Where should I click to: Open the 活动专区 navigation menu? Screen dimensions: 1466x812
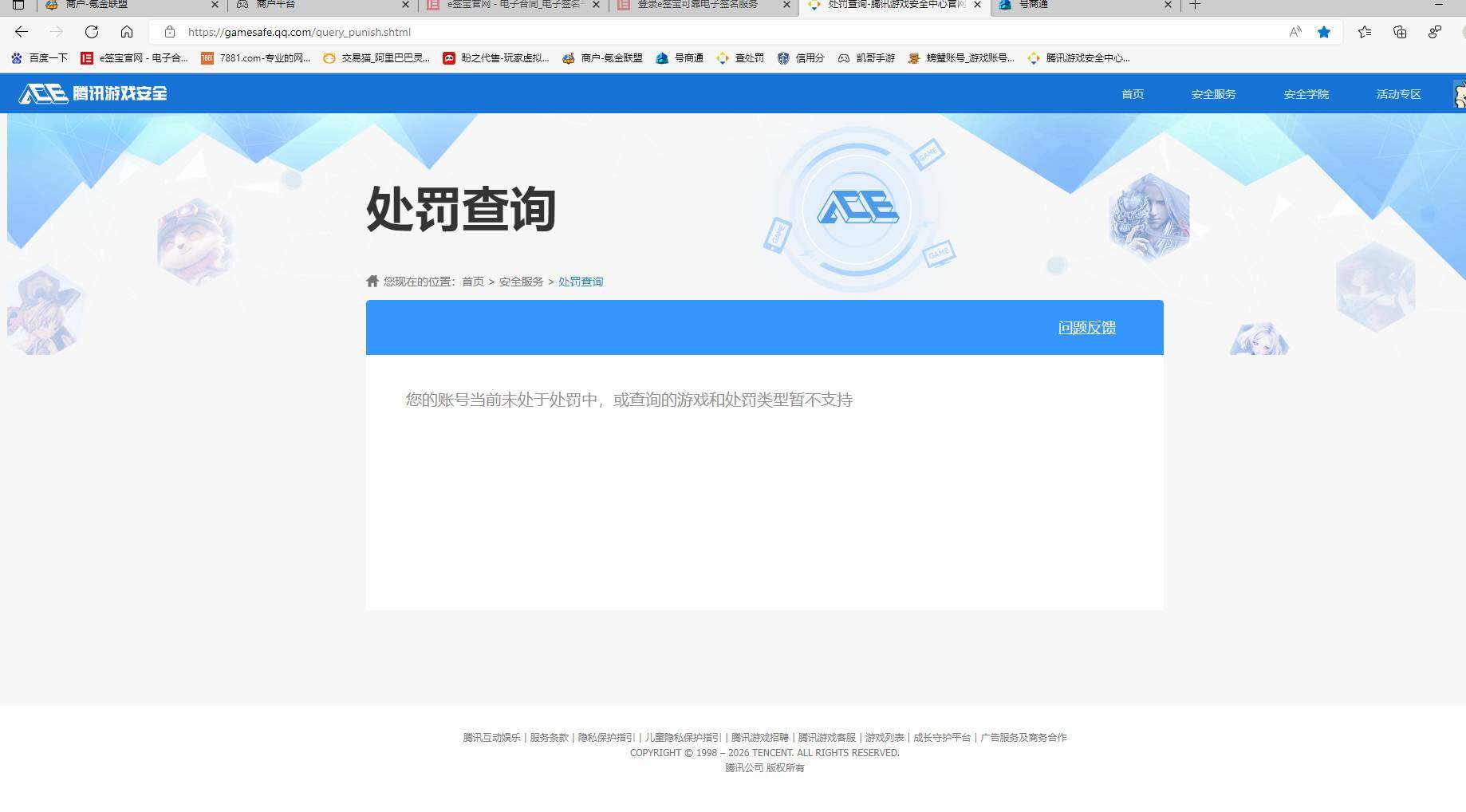point(1397,93)
